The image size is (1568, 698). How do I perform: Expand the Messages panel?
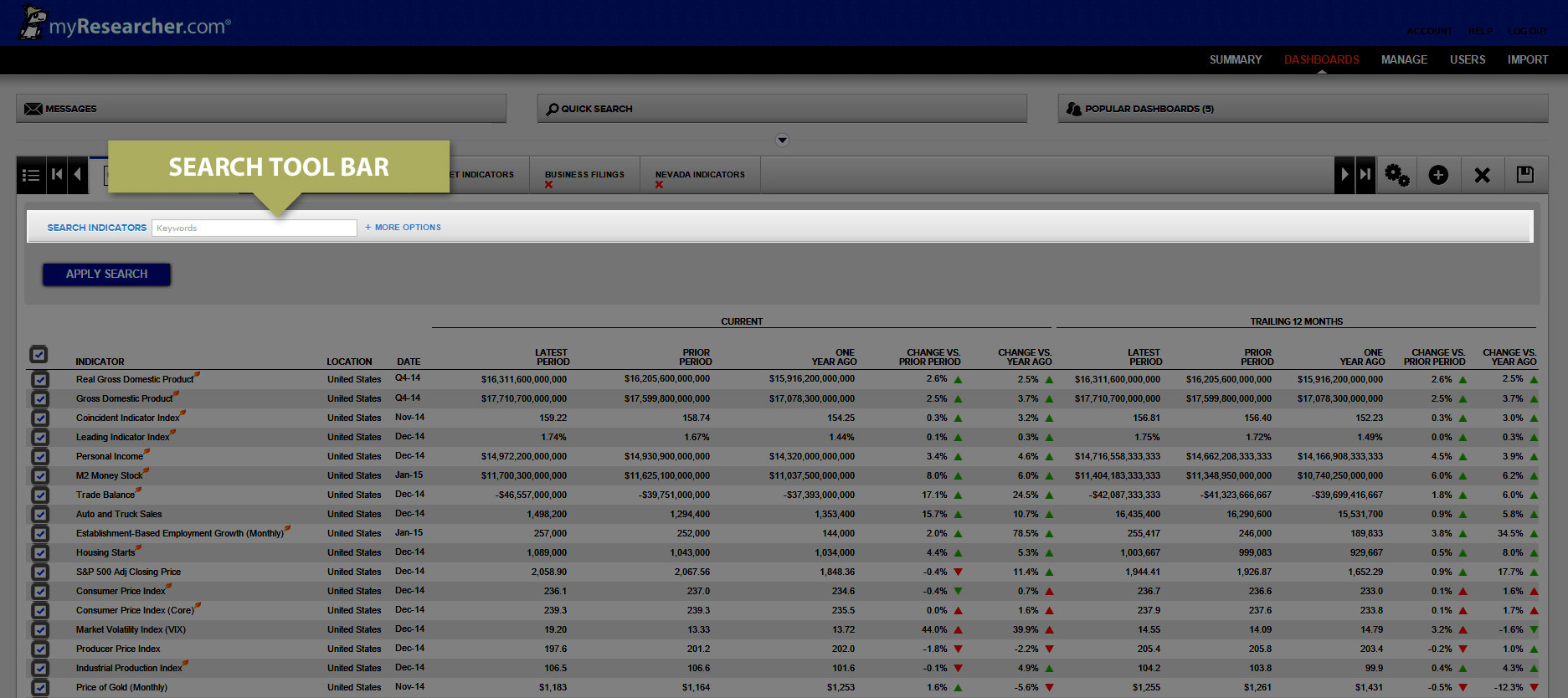[x=261, y=109]
